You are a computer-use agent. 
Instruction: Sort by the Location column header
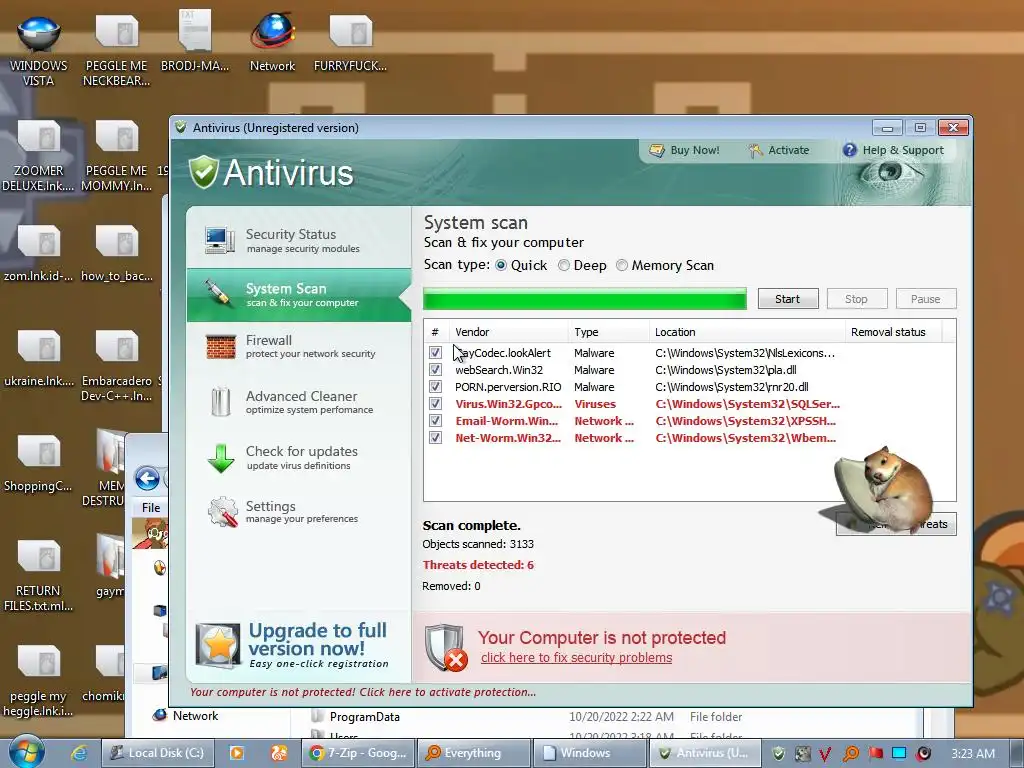(747, 332)
